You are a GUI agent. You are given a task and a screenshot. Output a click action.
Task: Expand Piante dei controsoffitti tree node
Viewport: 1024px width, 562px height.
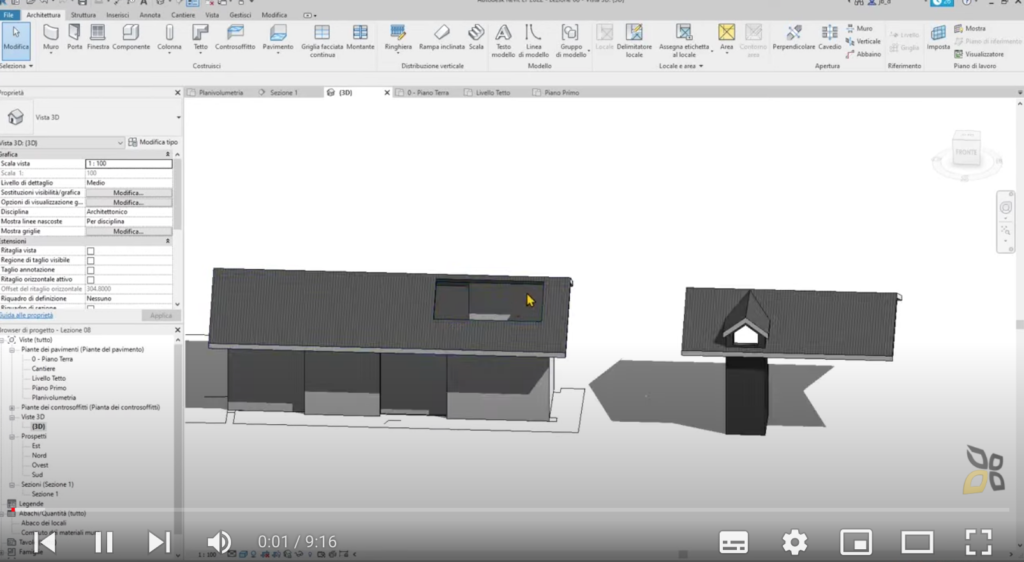pos(12,407)
